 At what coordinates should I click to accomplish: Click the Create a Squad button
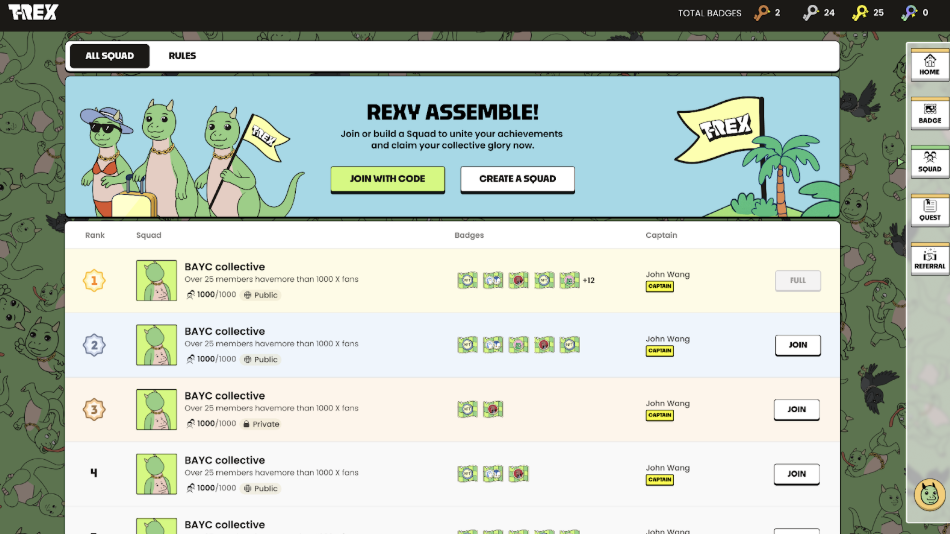[517, 179]
